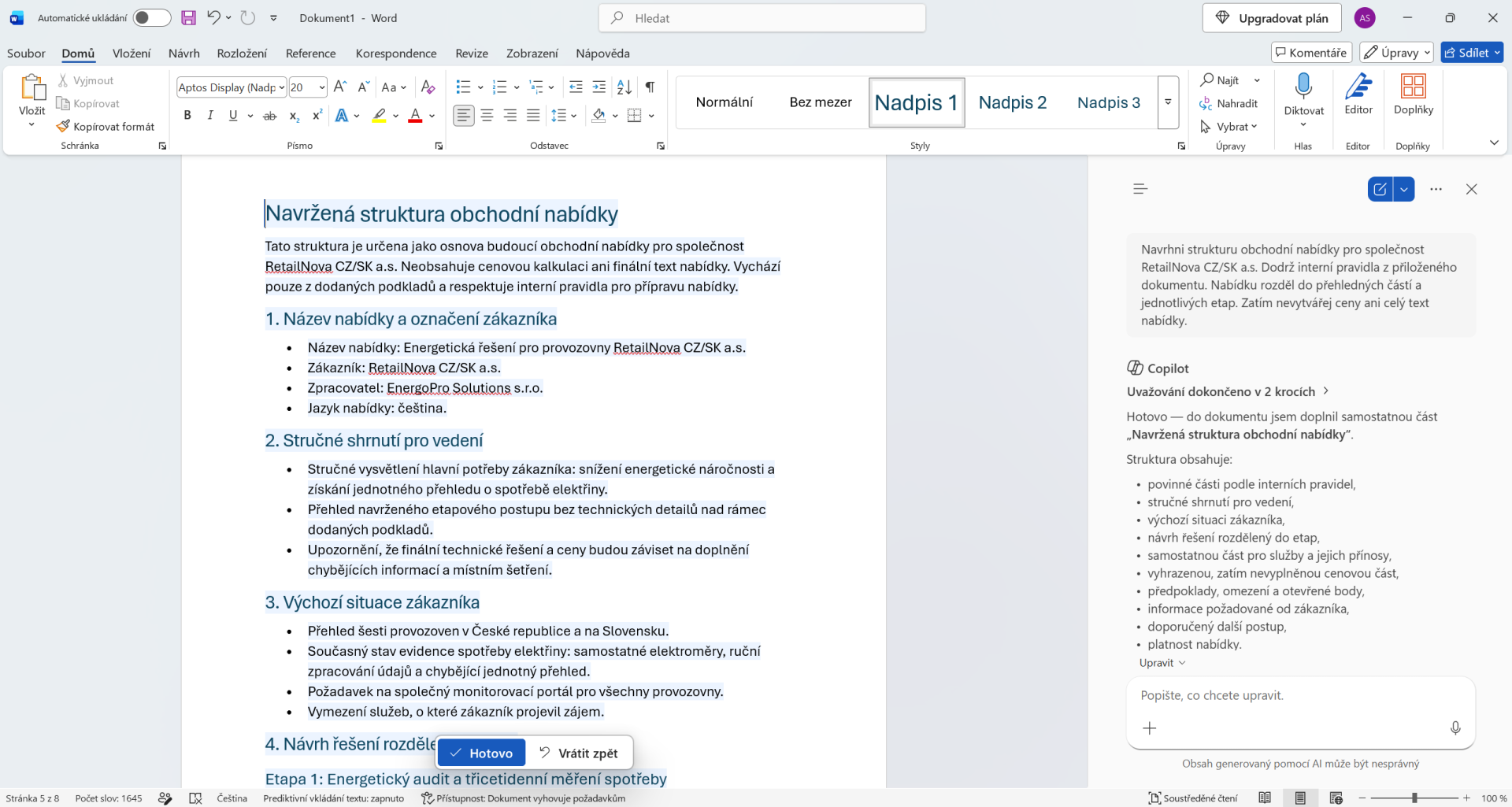Click Hotovo to accept changes
Image resolution: width=1512 pixels, height=807 pixels.
(481, 753)
